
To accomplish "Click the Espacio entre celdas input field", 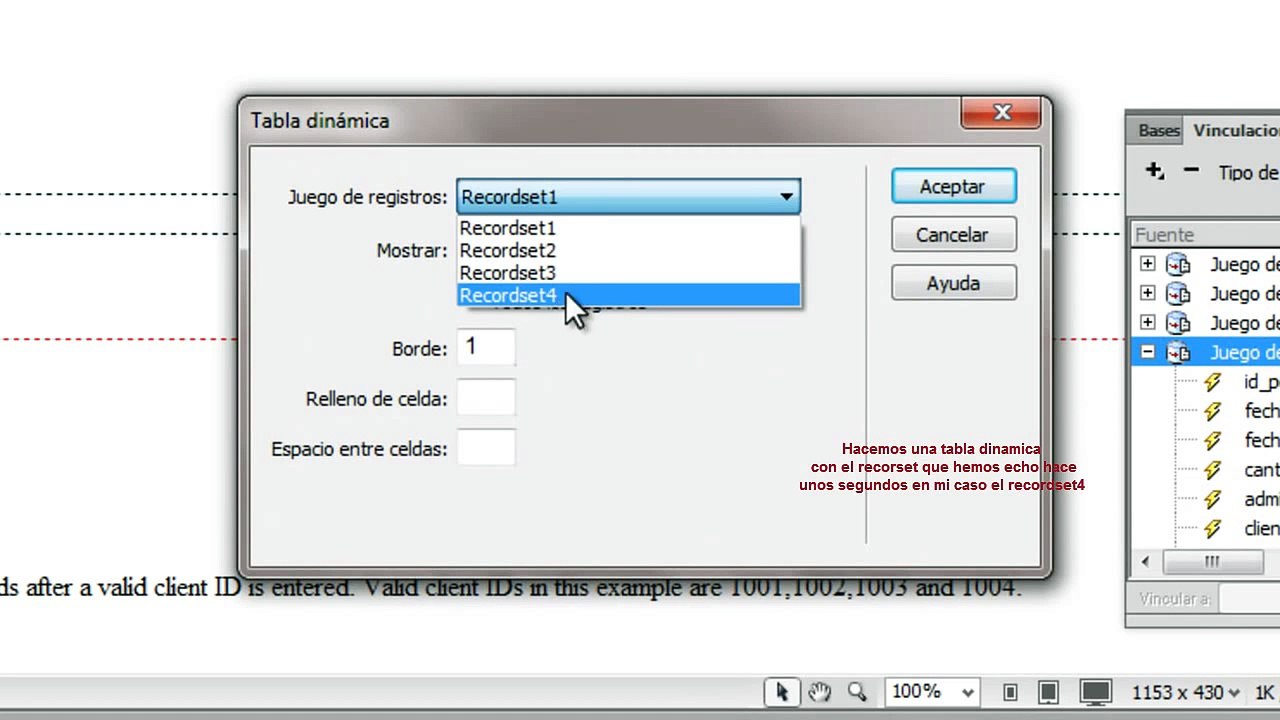I will pos(486,448).
